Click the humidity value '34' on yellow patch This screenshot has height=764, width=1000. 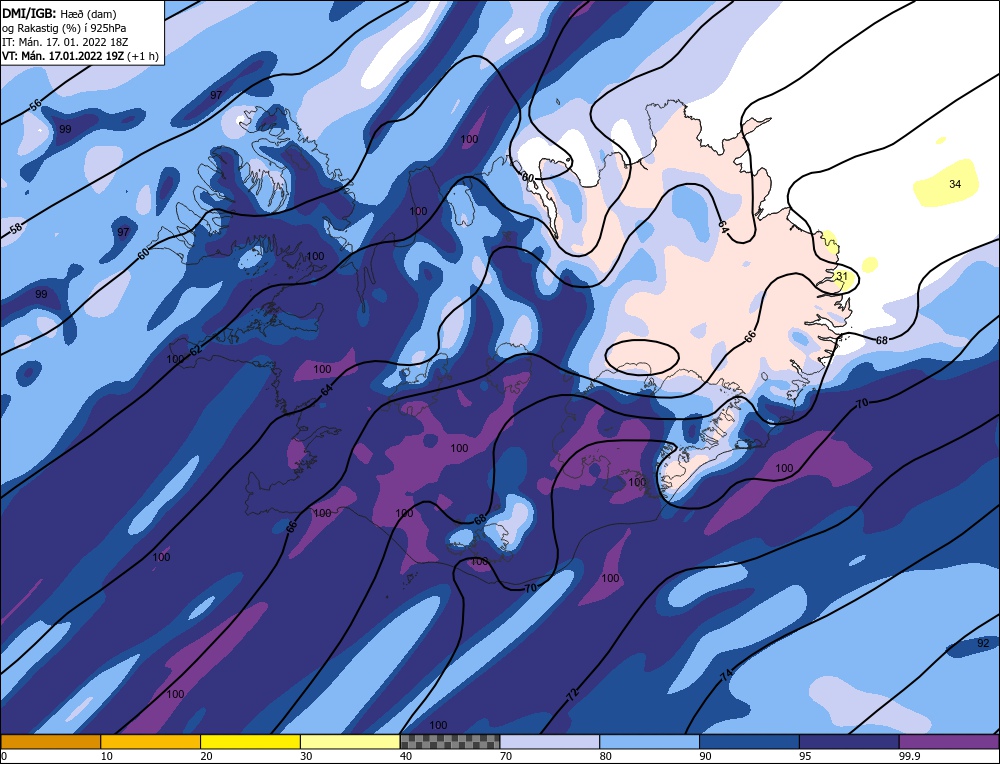(955, 184)
